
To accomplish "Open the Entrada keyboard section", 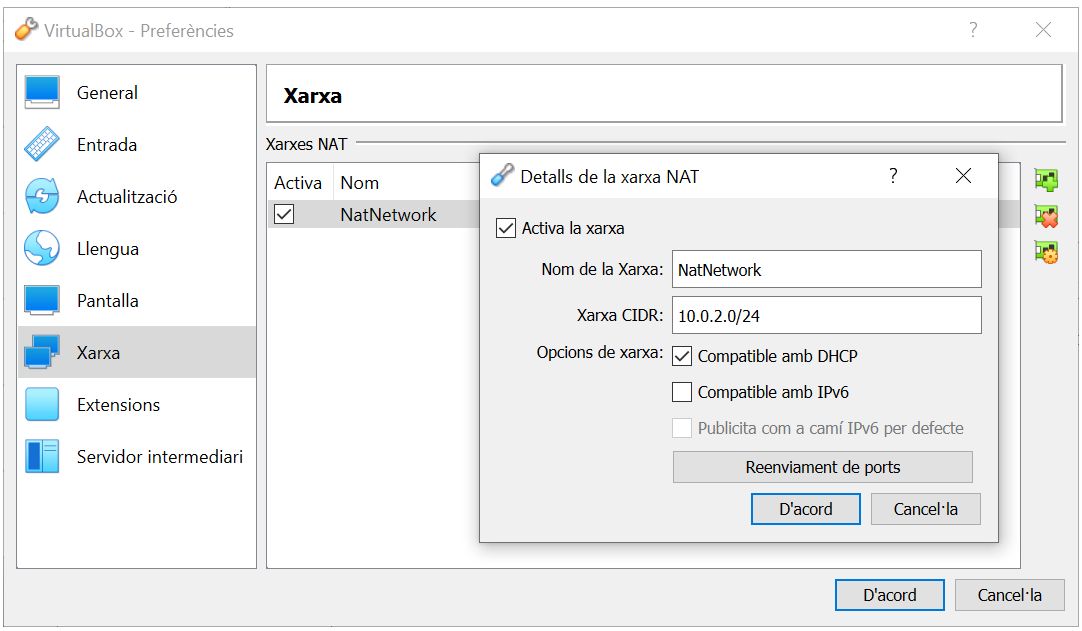I will (x=42, y=145).
